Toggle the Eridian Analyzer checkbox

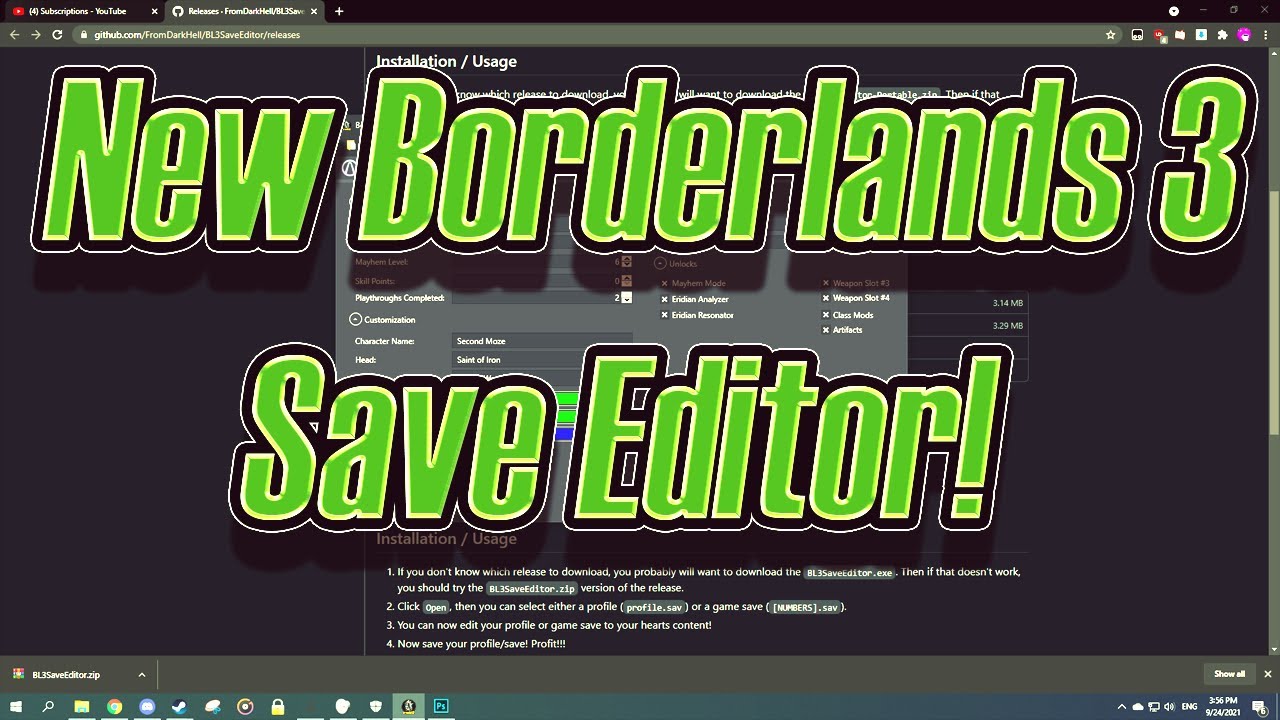coord(665,299)
